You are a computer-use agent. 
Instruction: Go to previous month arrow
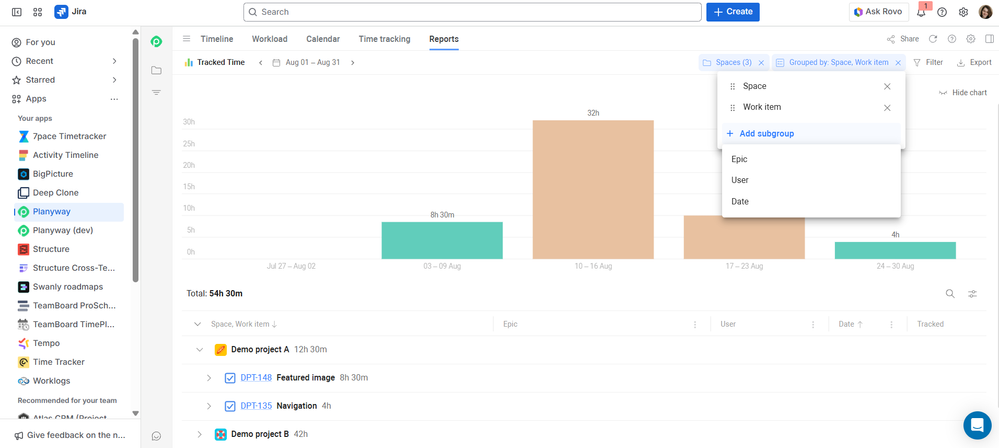[x=261, y=62]
